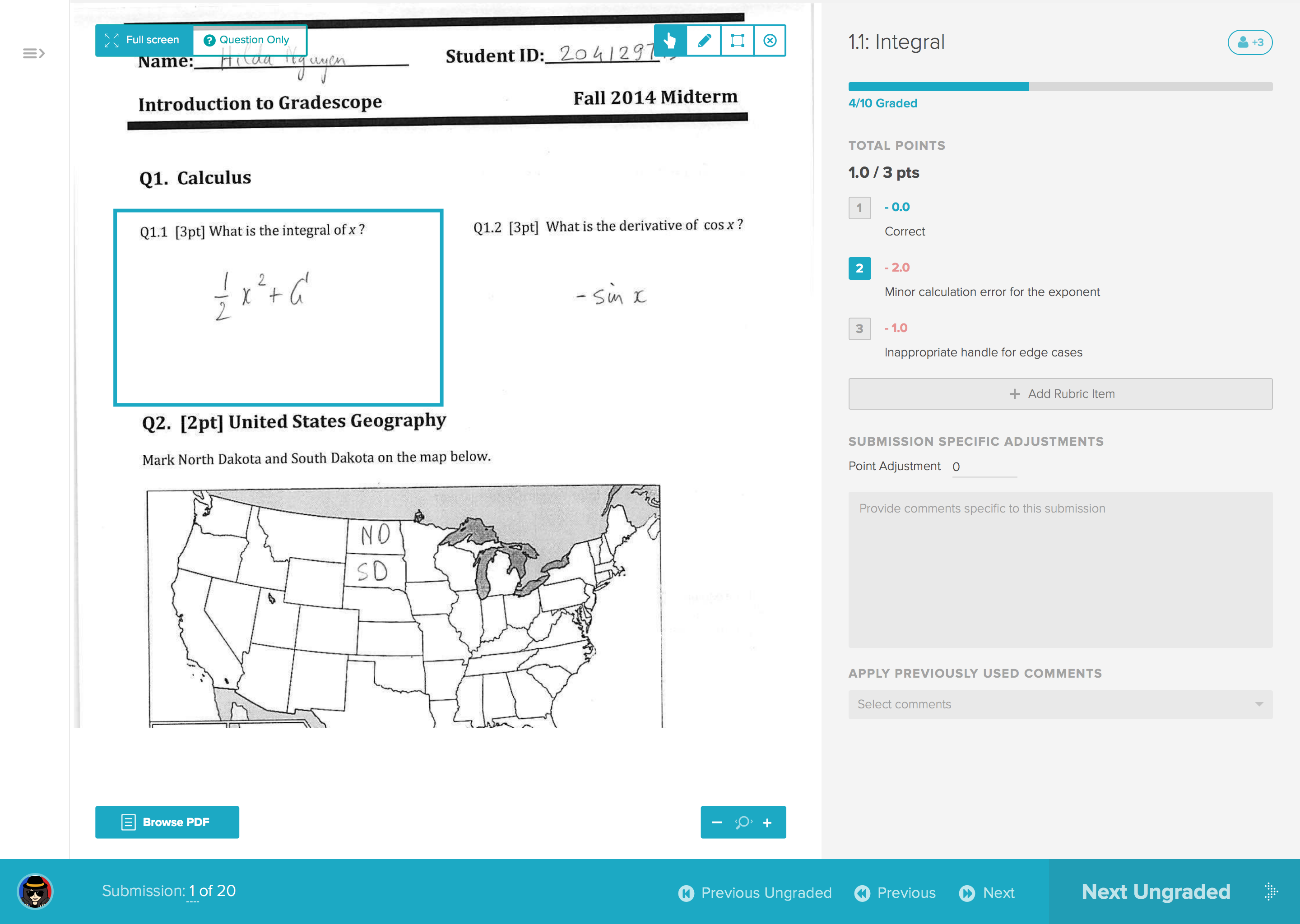The height and width of the screenshot is (924, 1300).
Task: Toggle rubric item 2 minor calculation error
Action: coord(858,267)
